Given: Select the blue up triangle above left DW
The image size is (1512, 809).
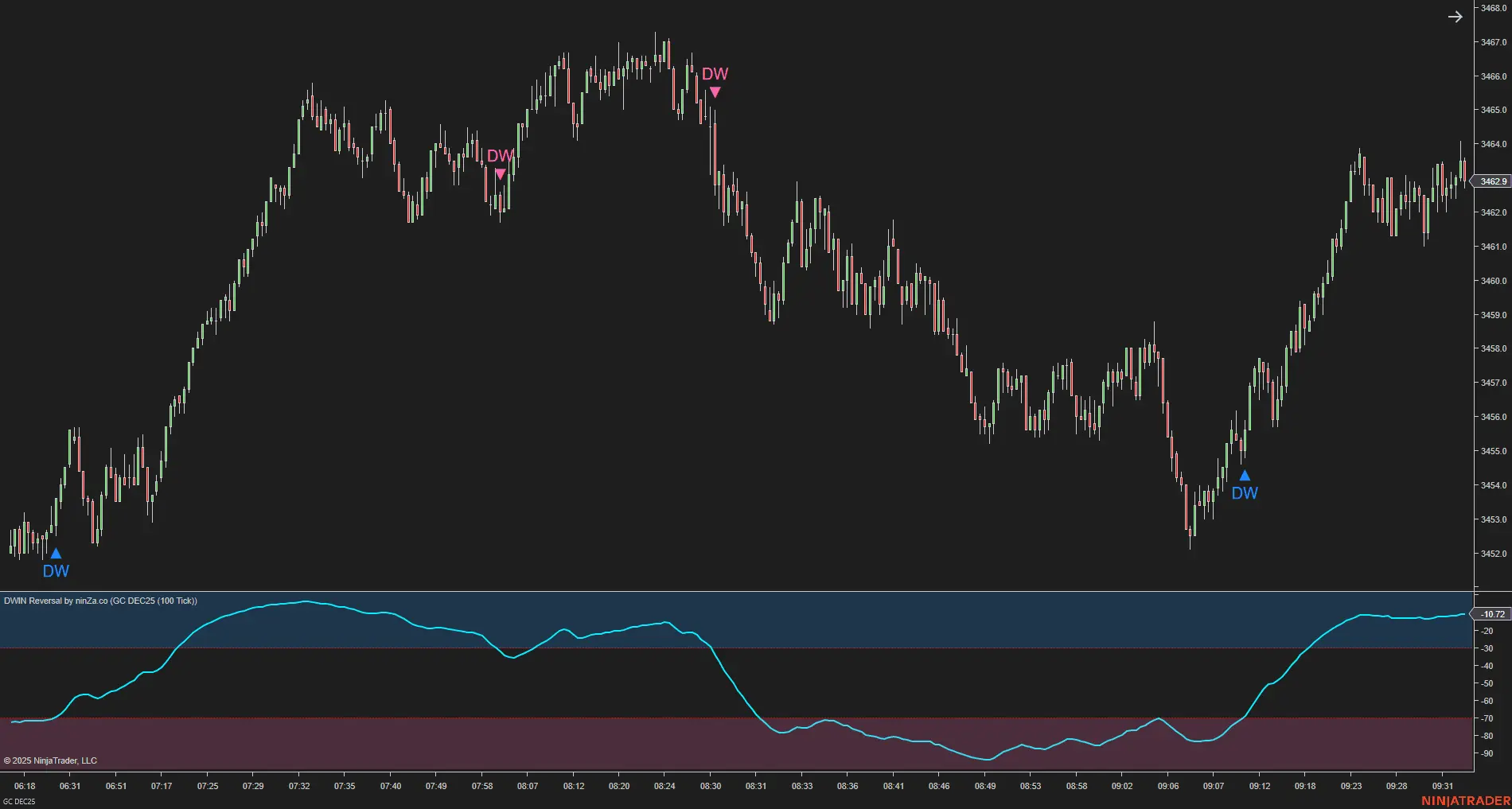Looking at the screenshot, I should click(x=56, y=554).
